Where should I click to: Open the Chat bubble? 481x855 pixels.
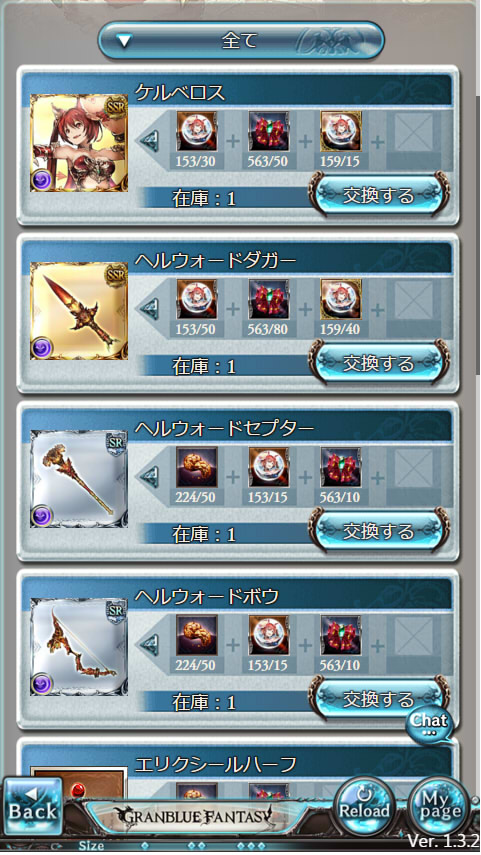[x=430, y=724]
